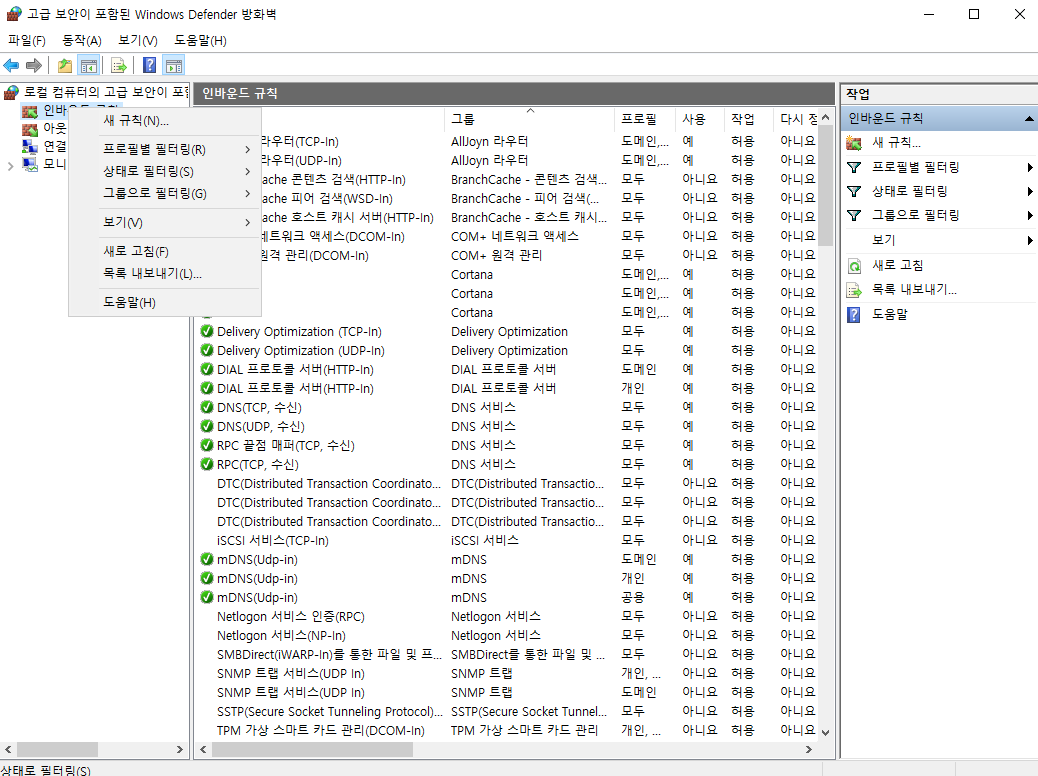The image size is (1038, 776).
Task: Sort by the 사용 column header
Action: [x=700, y=119]
